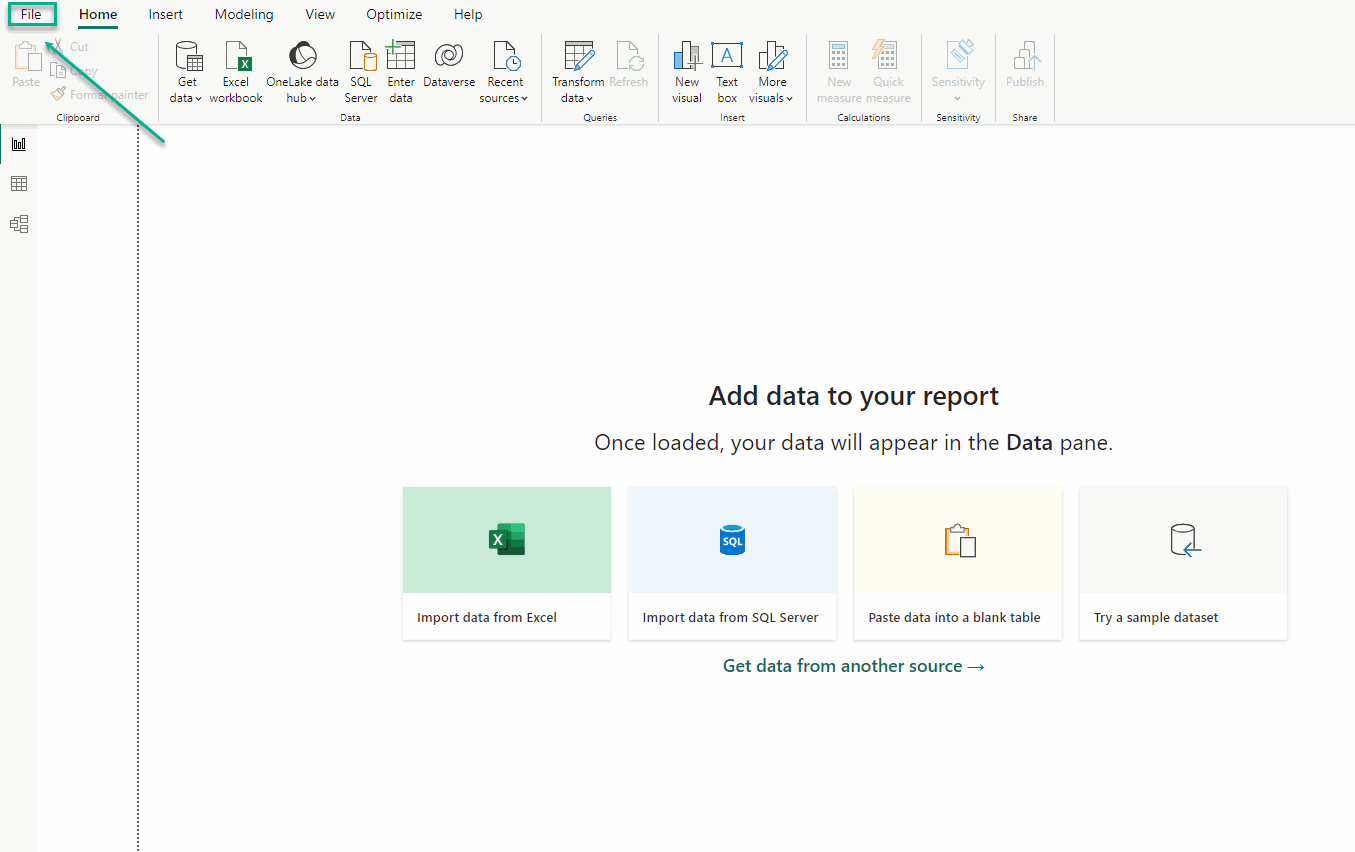Open the OneLake data hub dropdown

pos(302,98)
